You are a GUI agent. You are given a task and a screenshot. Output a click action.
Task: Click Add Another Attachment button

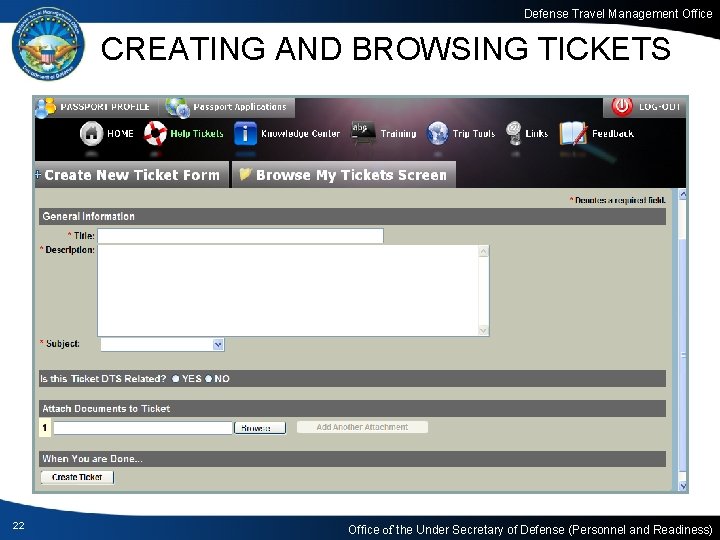362,427
